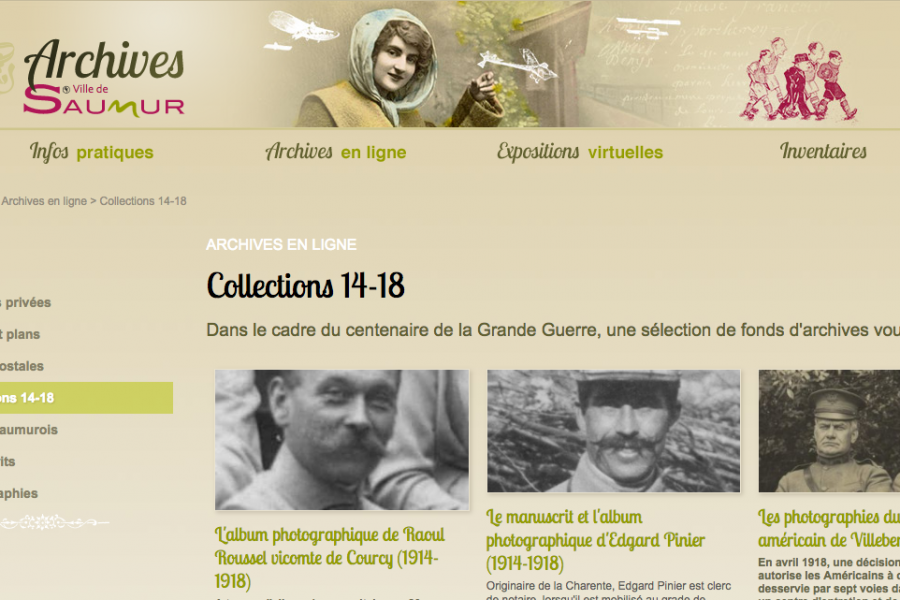Open the Raoul Roussel vicomte de Courcy album link
The image size is (900, 600).
click(329, 558)
